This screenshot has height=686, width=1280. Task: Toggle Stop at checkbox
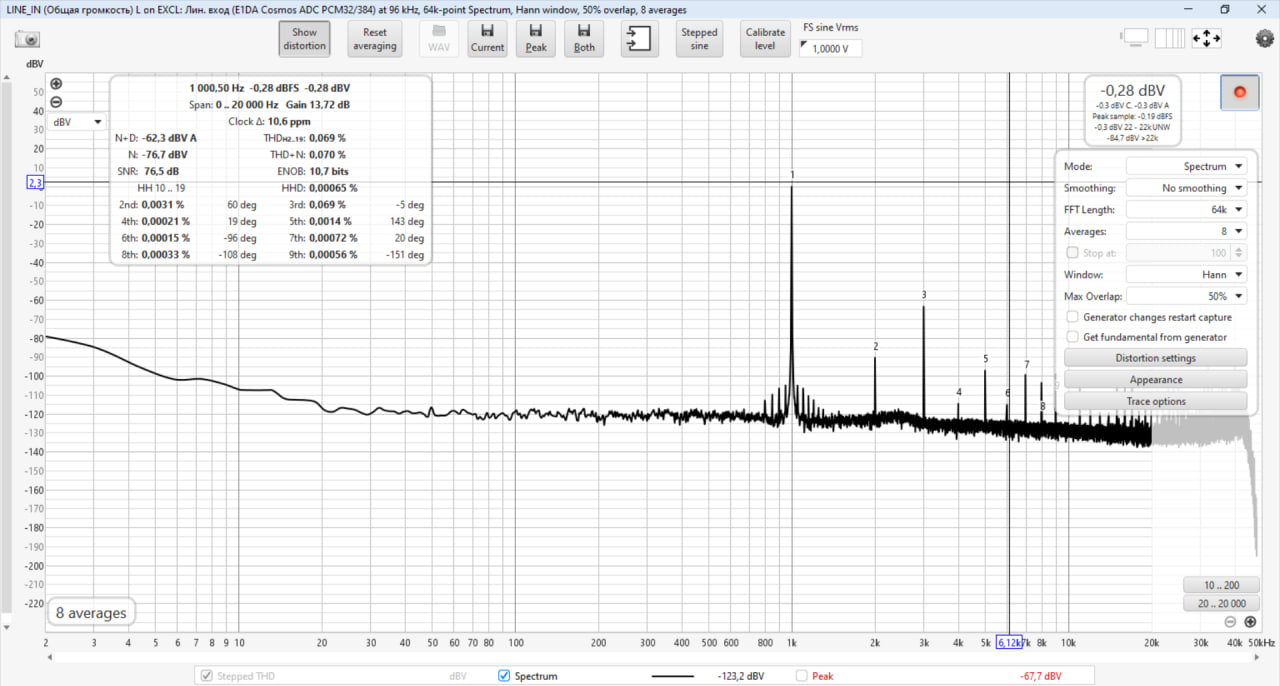(x=1073, y=253)
